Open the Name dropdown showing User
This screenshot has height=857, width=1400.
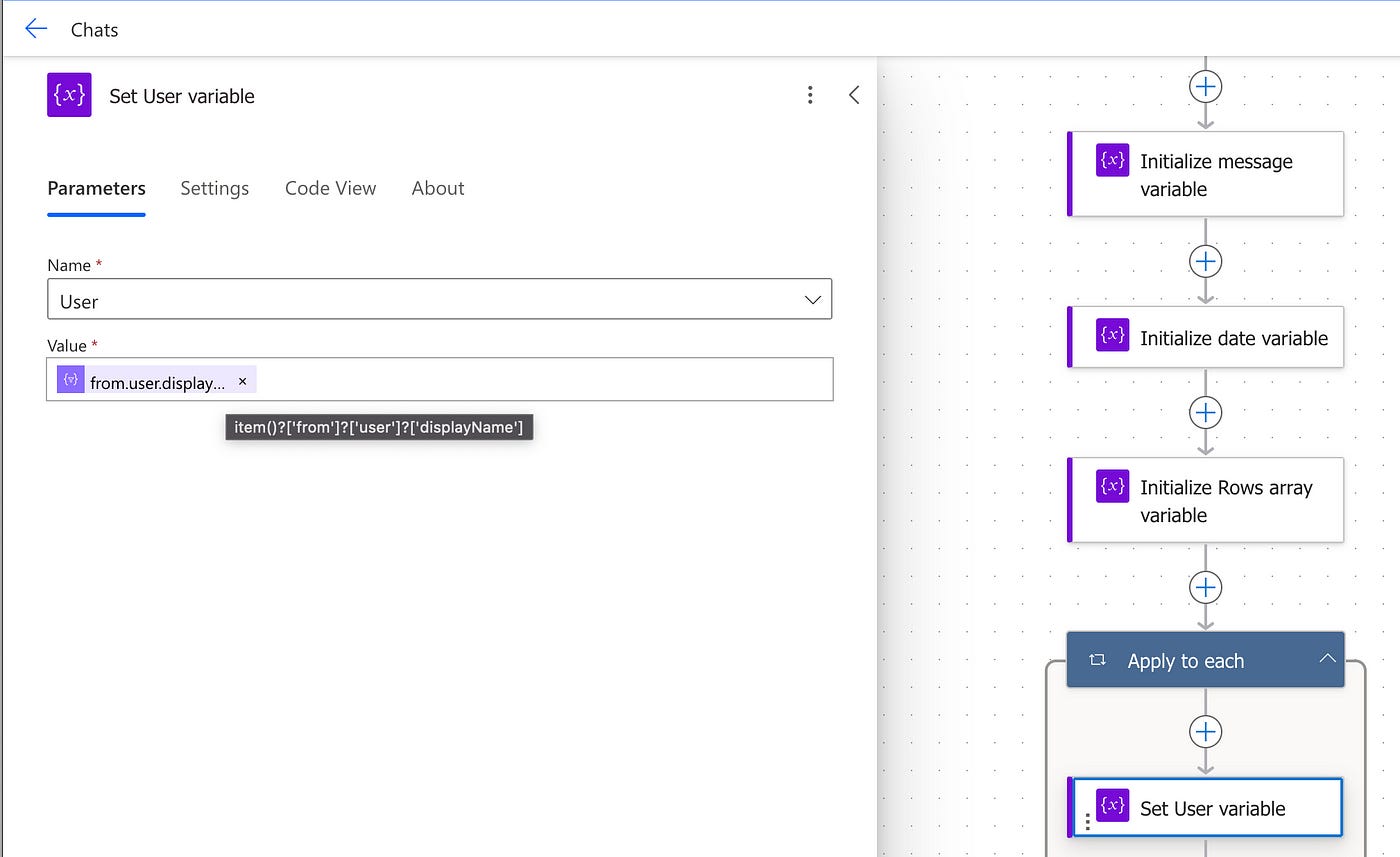(x=439, y=299)
